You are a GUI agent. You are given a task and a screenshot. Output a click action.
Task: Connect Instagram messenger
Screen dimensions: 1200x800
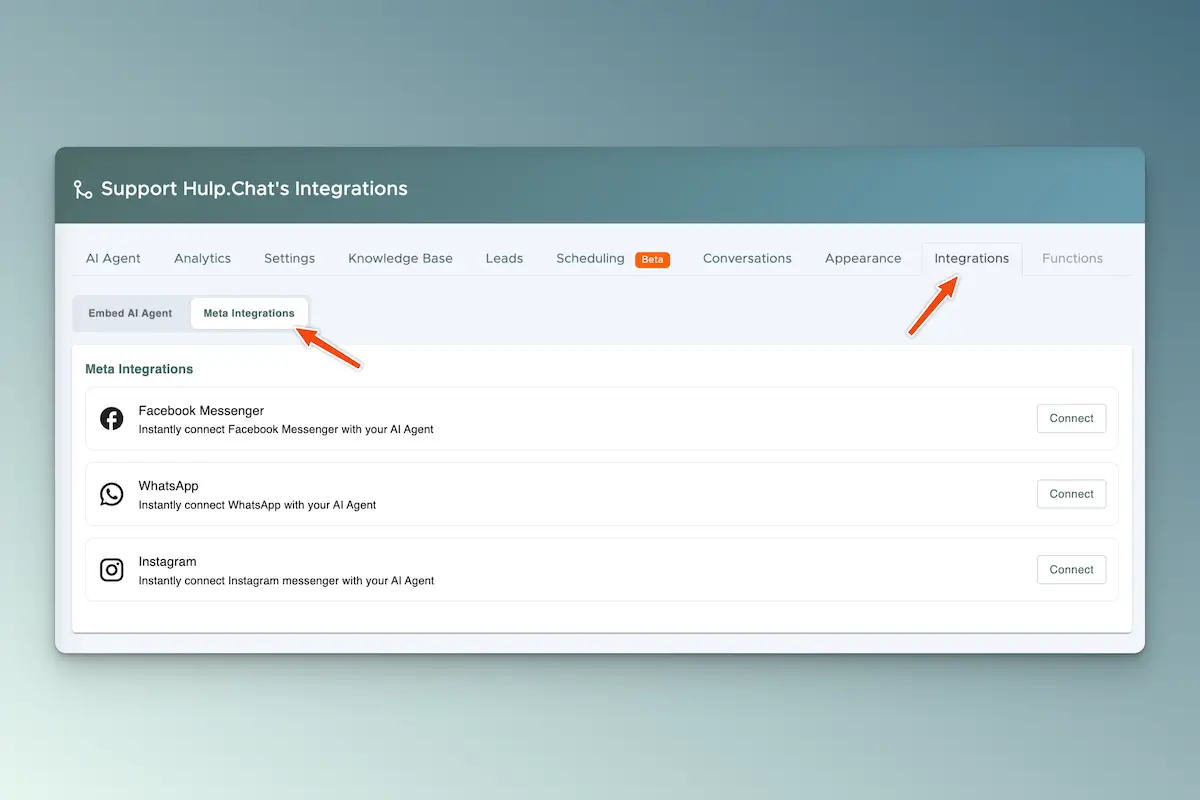1071,570
